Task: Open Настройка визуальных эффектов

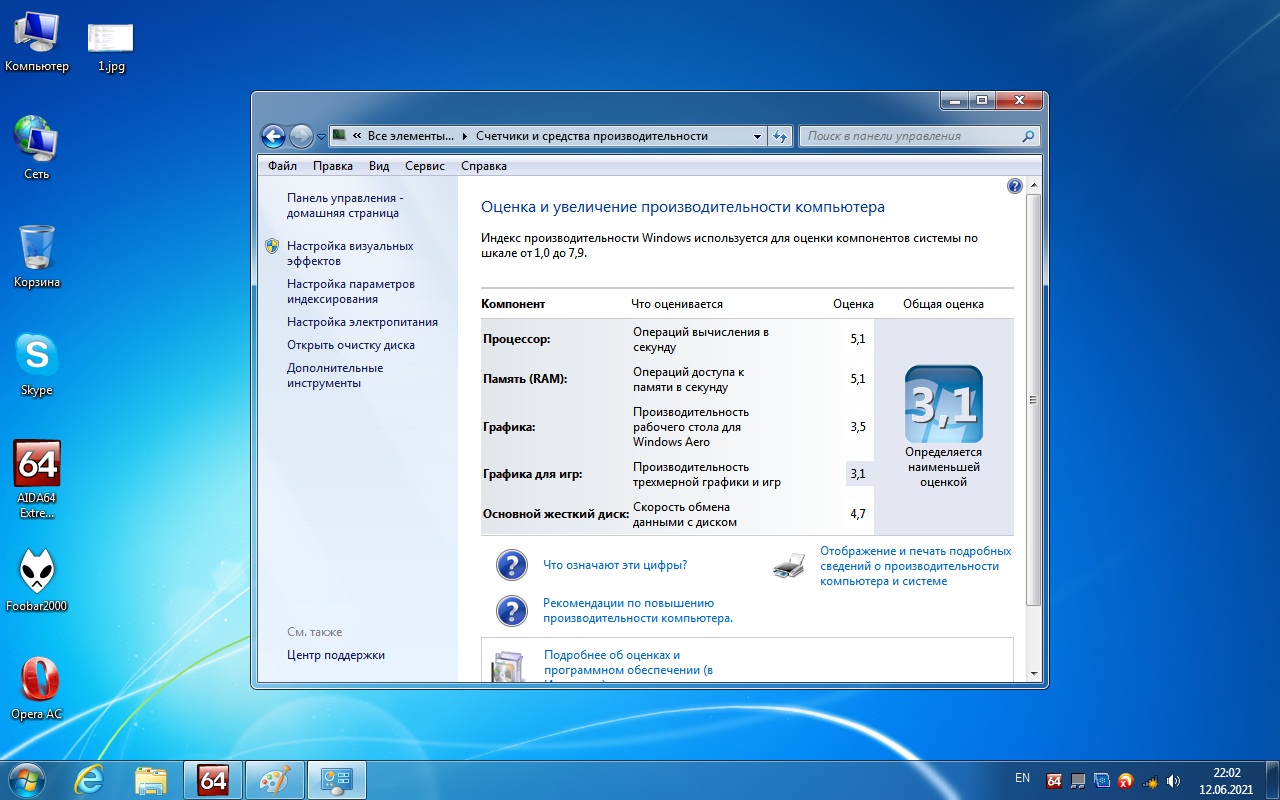Action: pos(350,253)
